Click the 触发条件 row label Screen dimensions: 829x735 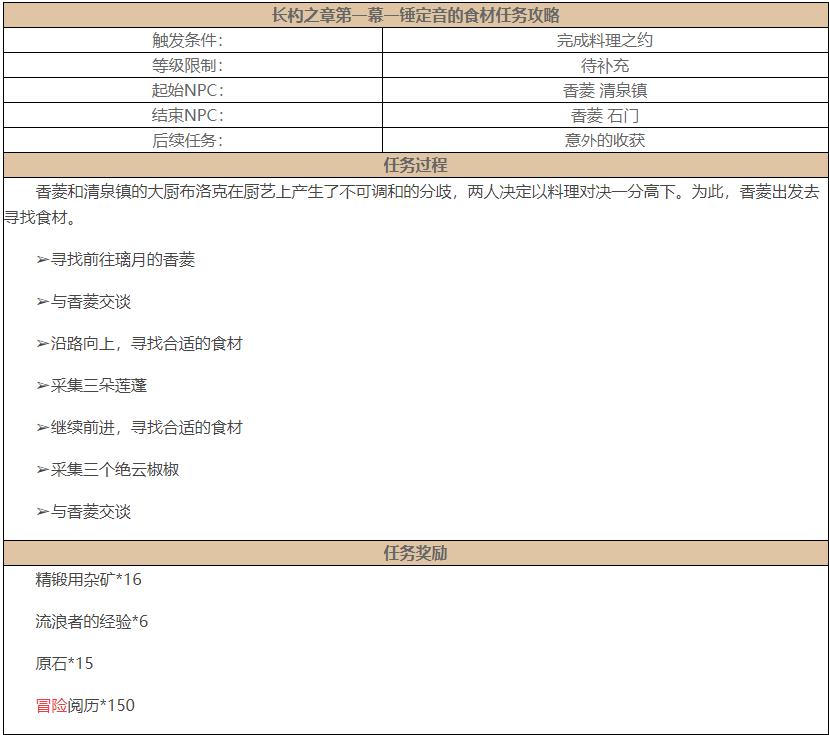197,41
